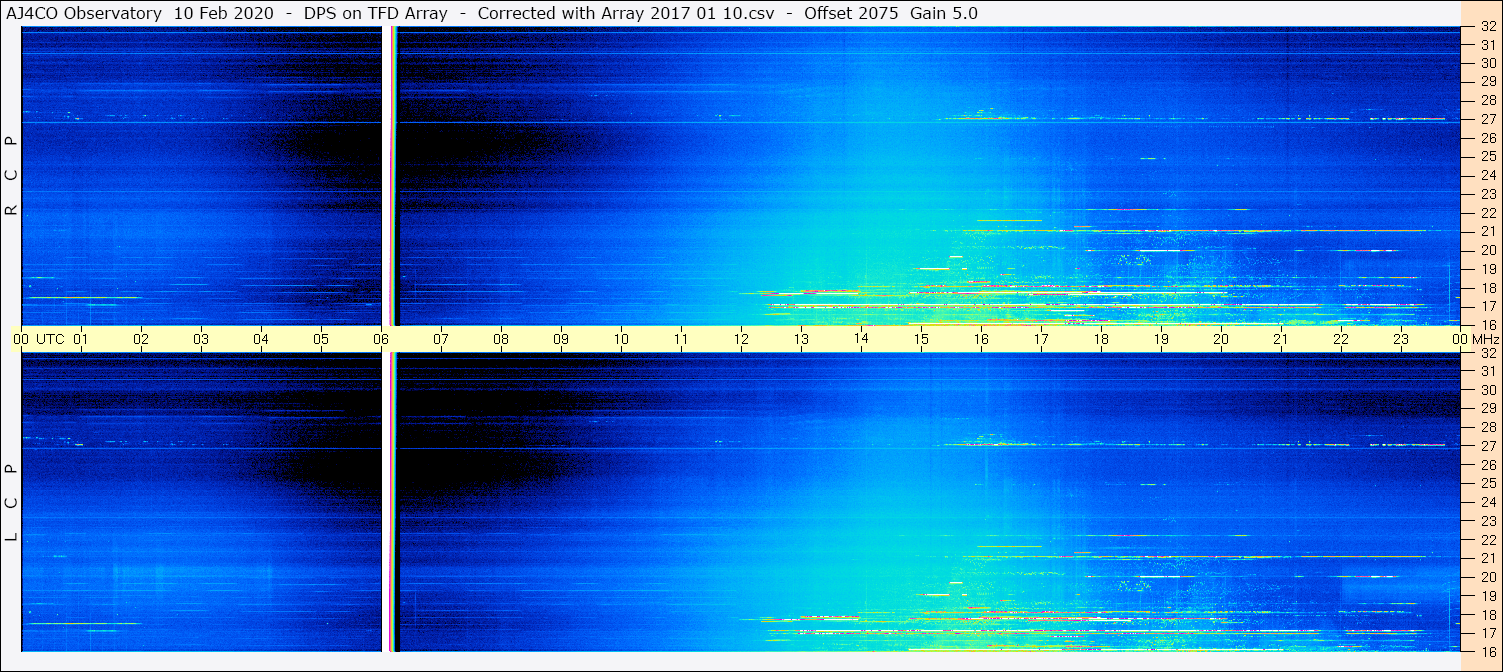Select hour marker 05 on the time axis
This screenshot has width=1503, height=672.
[321, 339]
